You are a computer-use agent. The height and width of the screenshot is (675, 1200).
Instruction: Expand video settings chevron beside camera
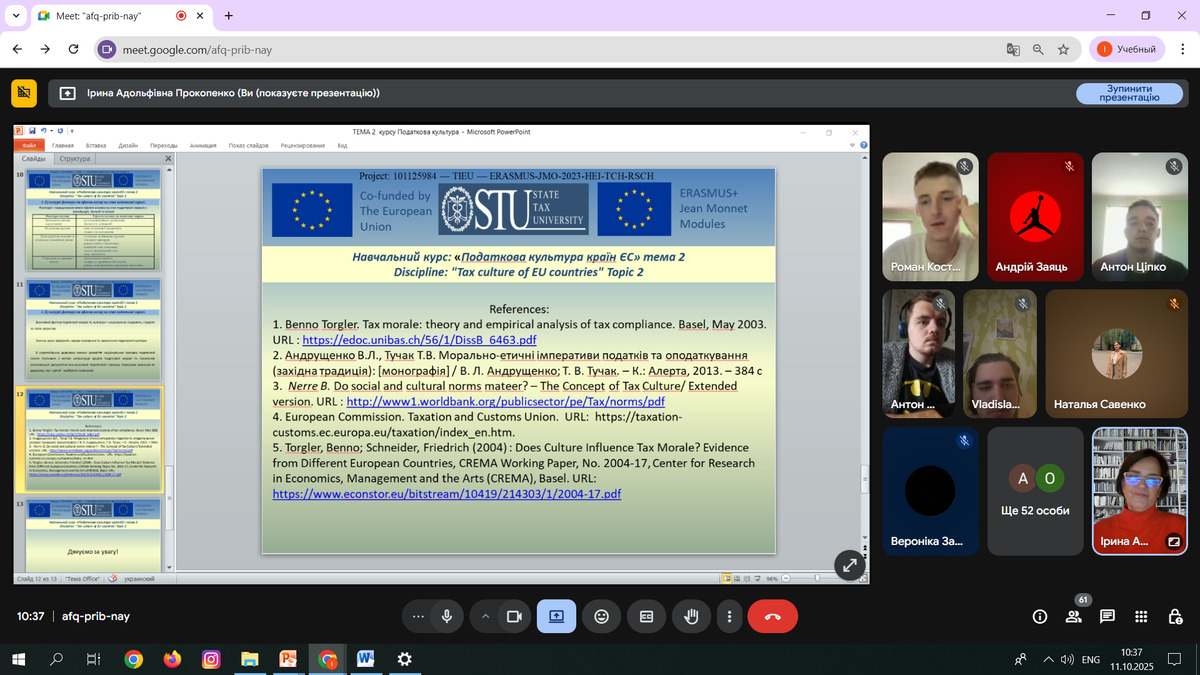click(486, 617)
